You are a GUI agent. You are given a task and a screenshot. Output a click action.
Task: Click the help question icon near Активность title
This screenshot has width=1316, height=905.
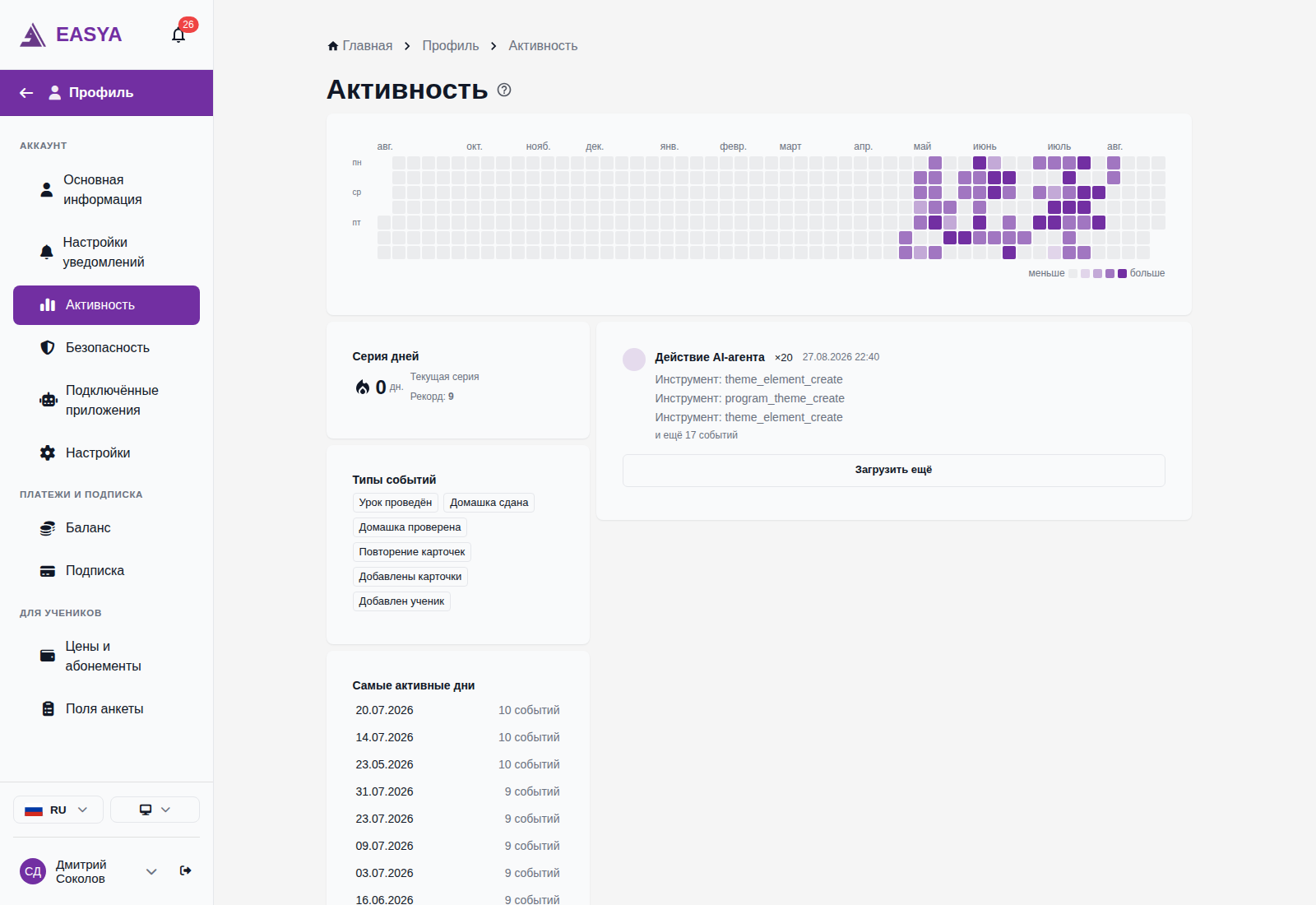[x=504, y=90]
